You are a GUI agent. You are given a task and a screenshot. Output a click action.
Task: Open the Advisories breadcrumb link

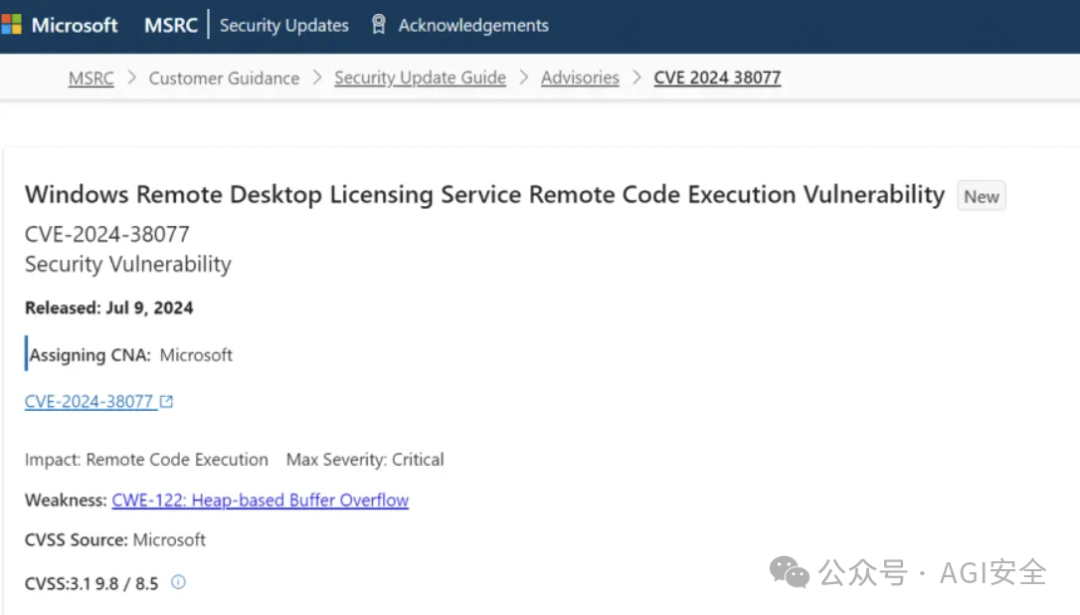[580, 78]
